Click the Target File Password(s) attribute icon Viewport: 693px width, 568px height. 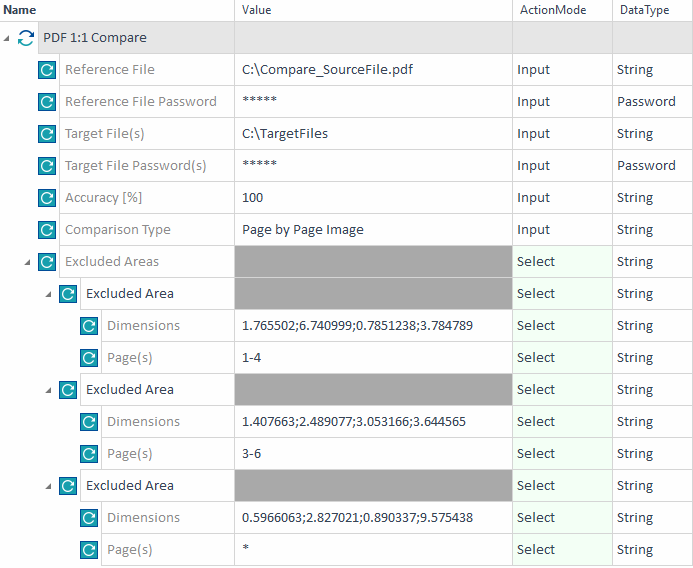click(46, 166)
